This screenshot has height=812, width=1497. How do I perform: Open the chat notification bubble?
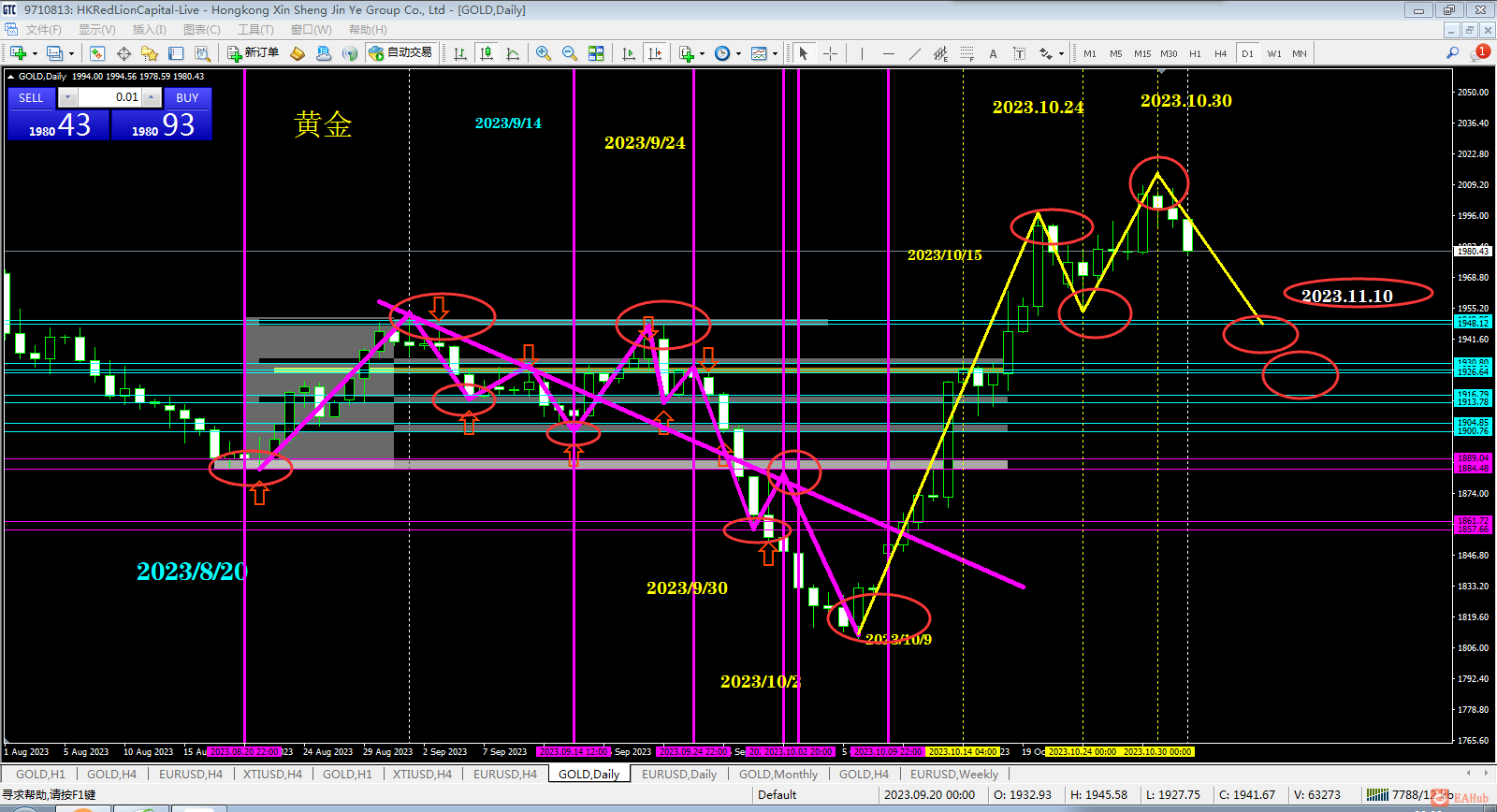tap(1478, 53)
